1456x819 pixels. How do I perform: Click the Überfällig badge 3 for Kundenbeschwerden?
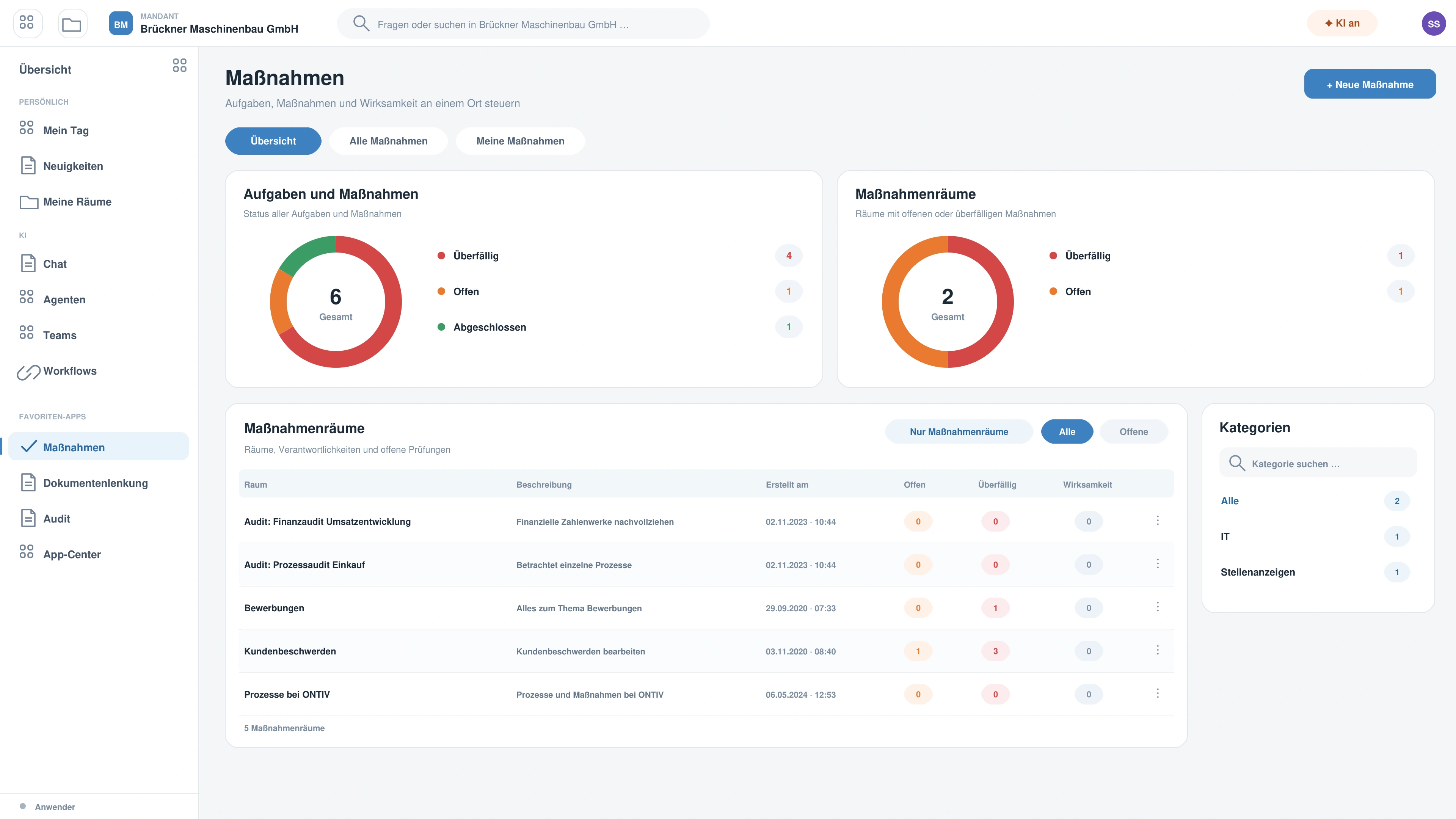tap(995, 651)
